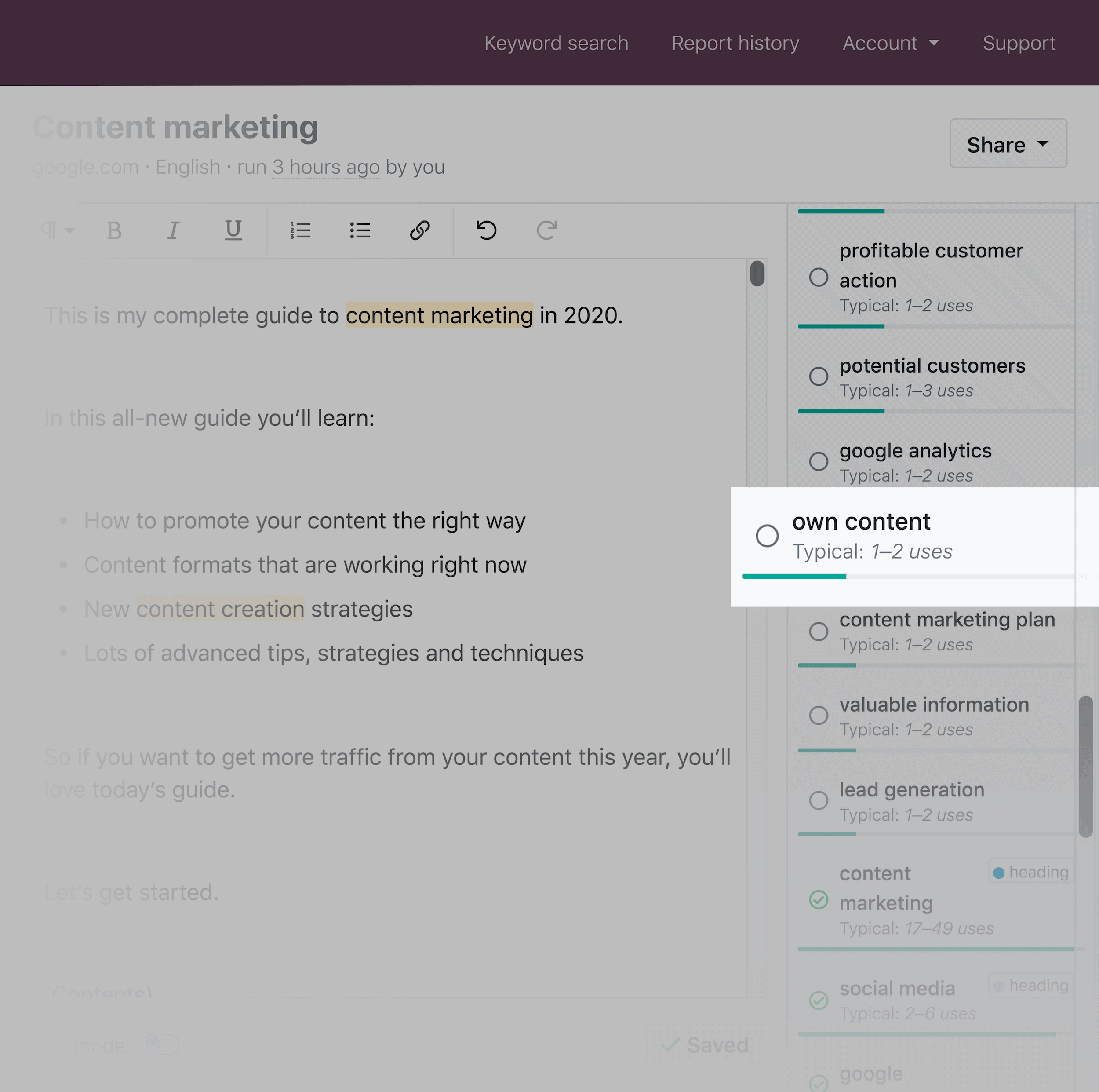Click the highlighted 'content marketing' phrase
Image resolution: width=1099 pixels, height=1092 pixels.
(439, 315)
